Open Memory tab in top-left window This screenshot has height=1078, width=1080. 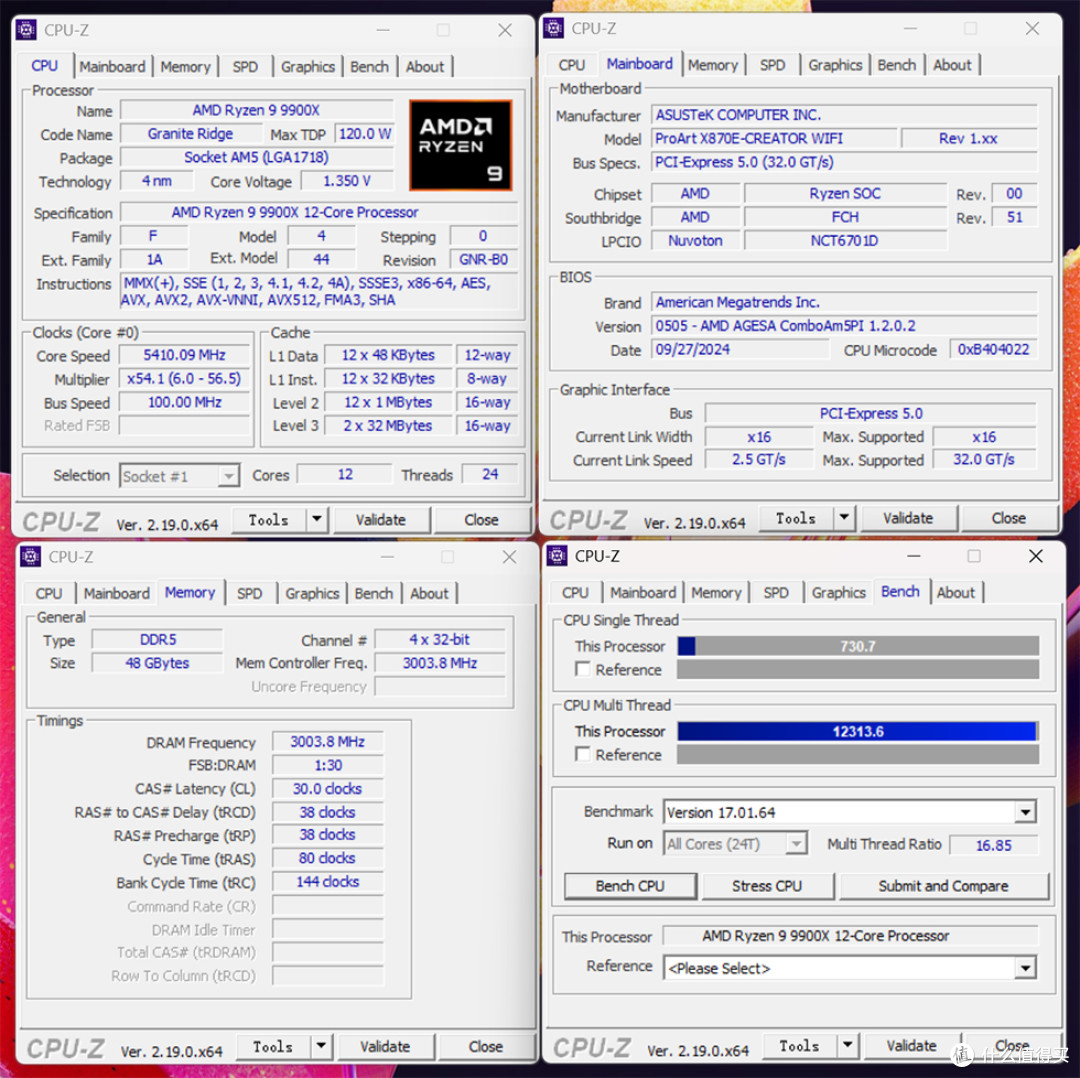(x=185, y=67)
